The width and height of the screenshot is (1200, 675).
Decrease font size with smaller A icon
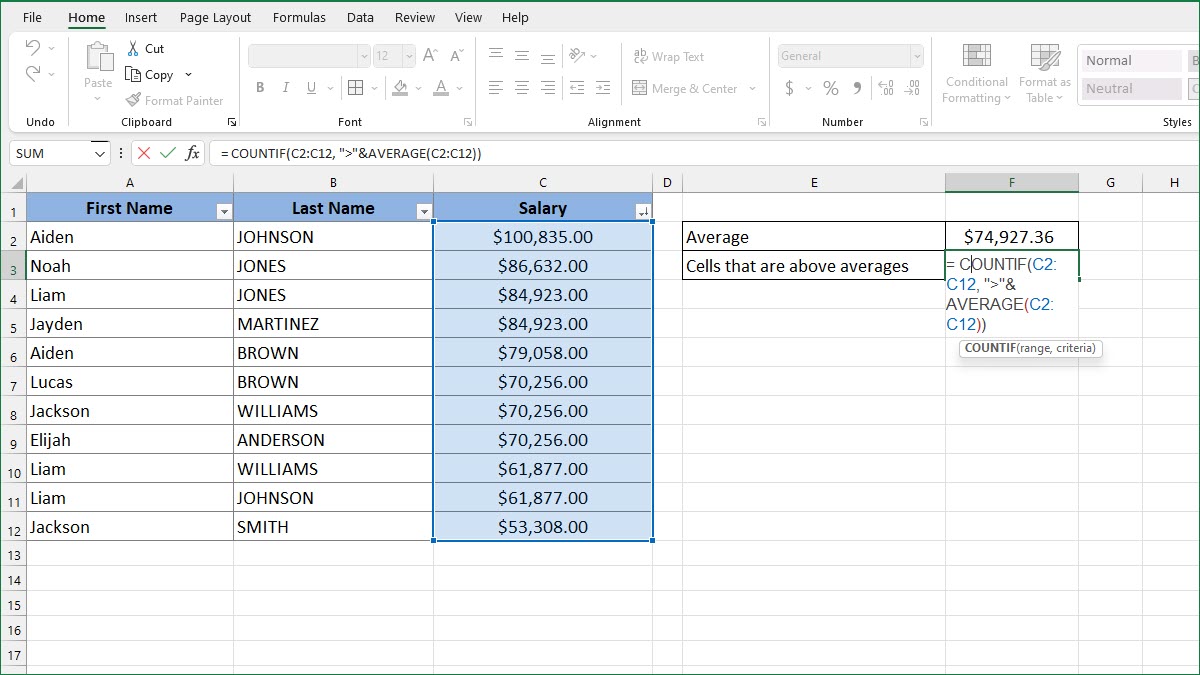click(456, 56)
